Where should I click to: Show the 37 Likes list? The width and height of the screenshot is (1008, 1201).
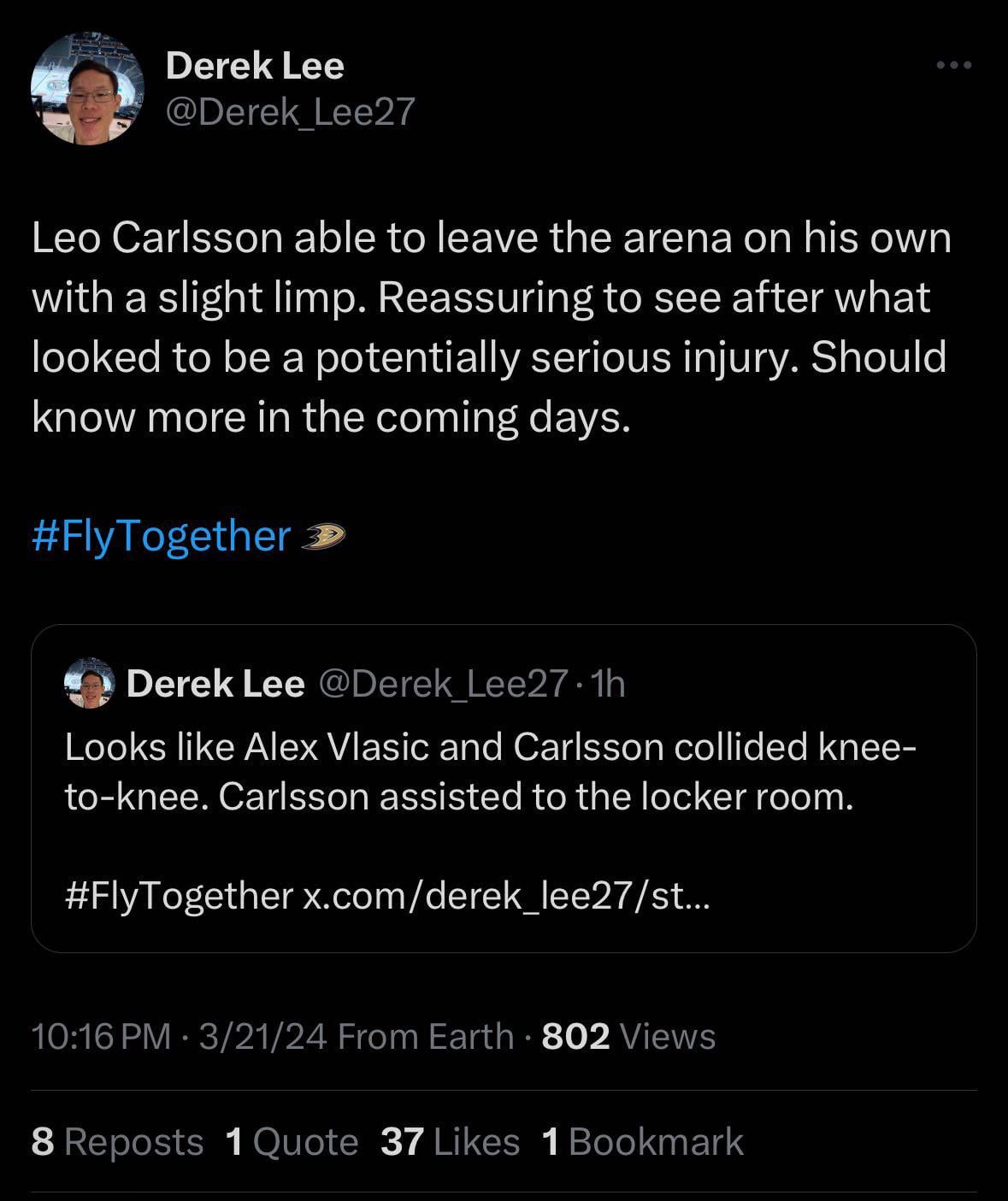click(x=450, y=1142)
